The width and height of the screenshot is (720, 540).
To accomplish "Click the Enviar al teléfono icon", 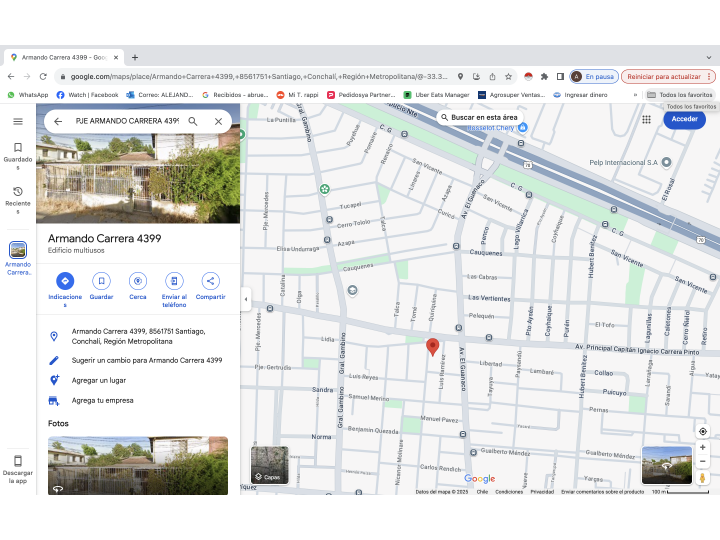I will pyautogui.click(x=174, y=281).
